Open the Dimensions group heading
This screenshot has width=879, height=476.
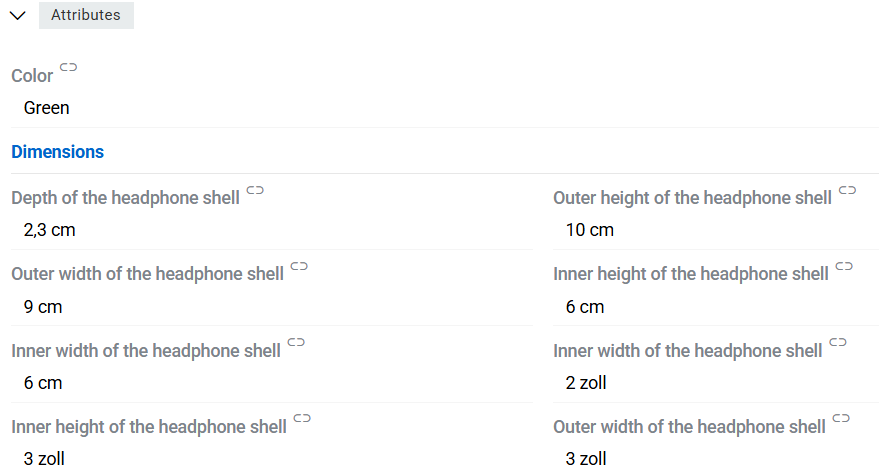(x=58, y=152)
